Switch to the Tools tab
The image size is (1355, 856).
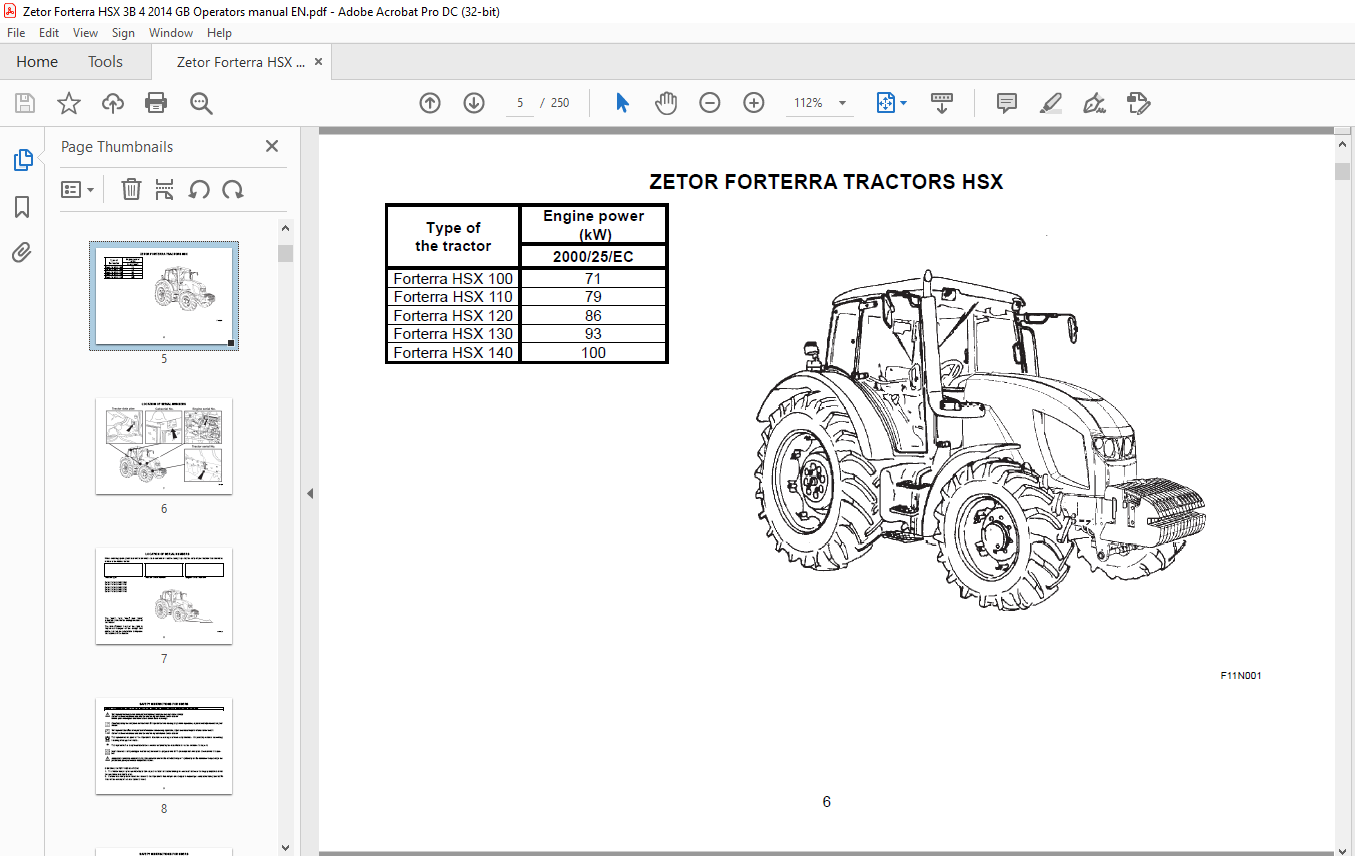(105, 62)
